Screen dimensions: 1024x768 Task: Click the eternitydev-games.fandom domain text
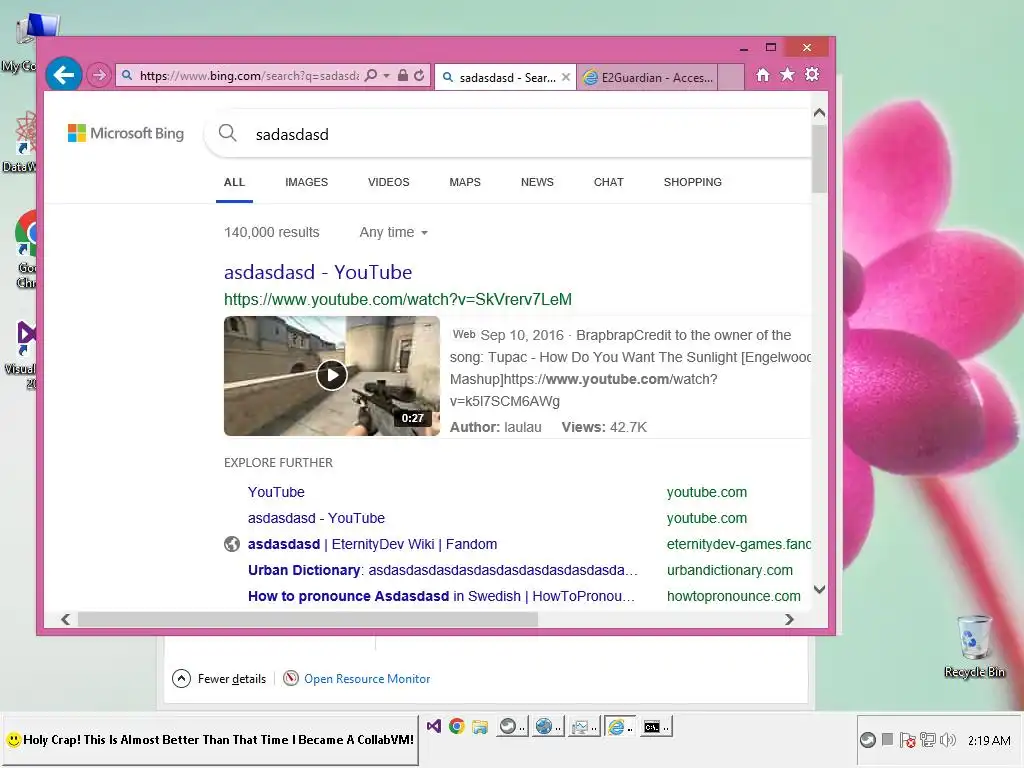tap(739, 544)
